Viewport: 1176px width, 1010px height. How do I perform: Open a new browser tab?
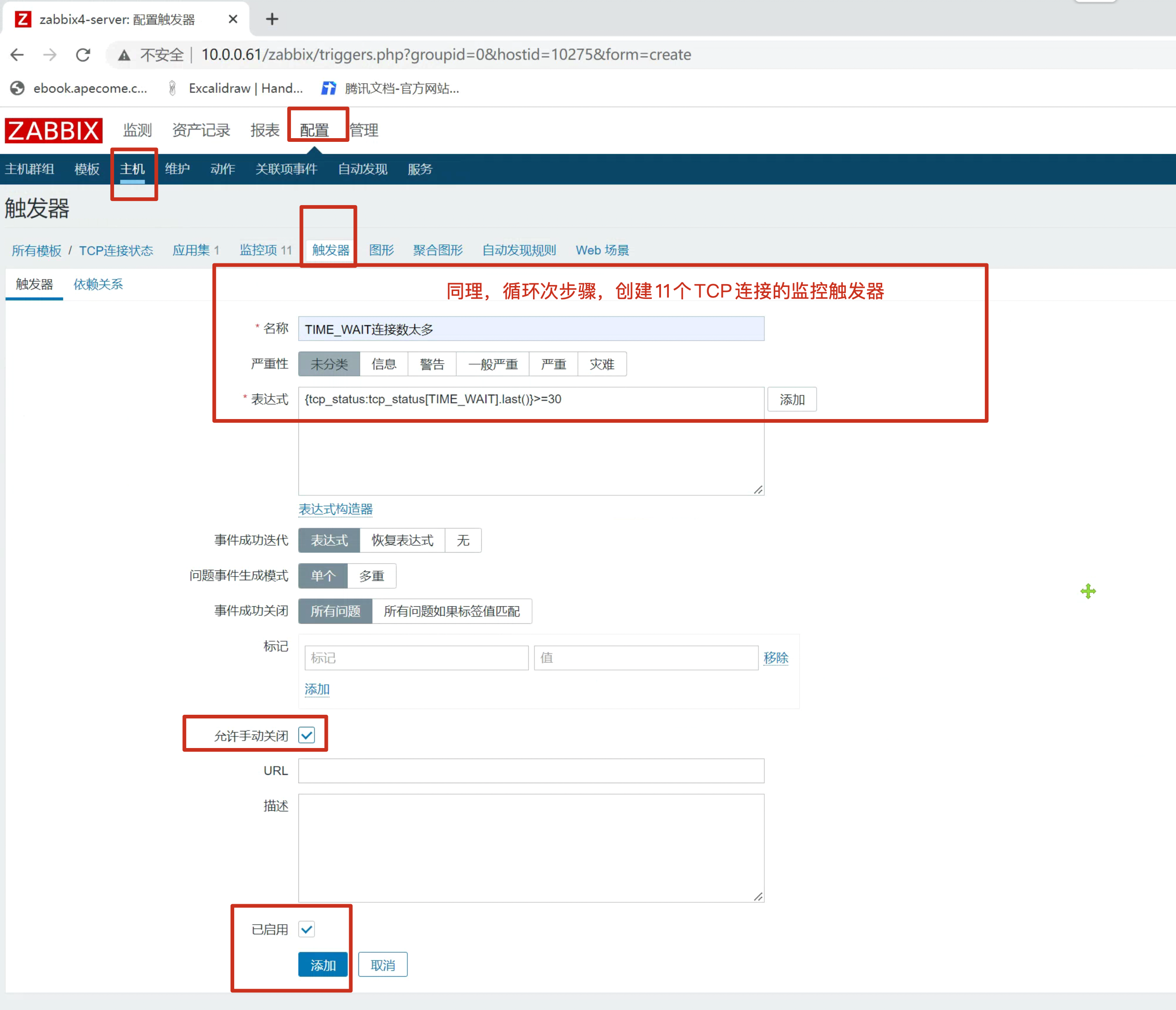point(272,19)
